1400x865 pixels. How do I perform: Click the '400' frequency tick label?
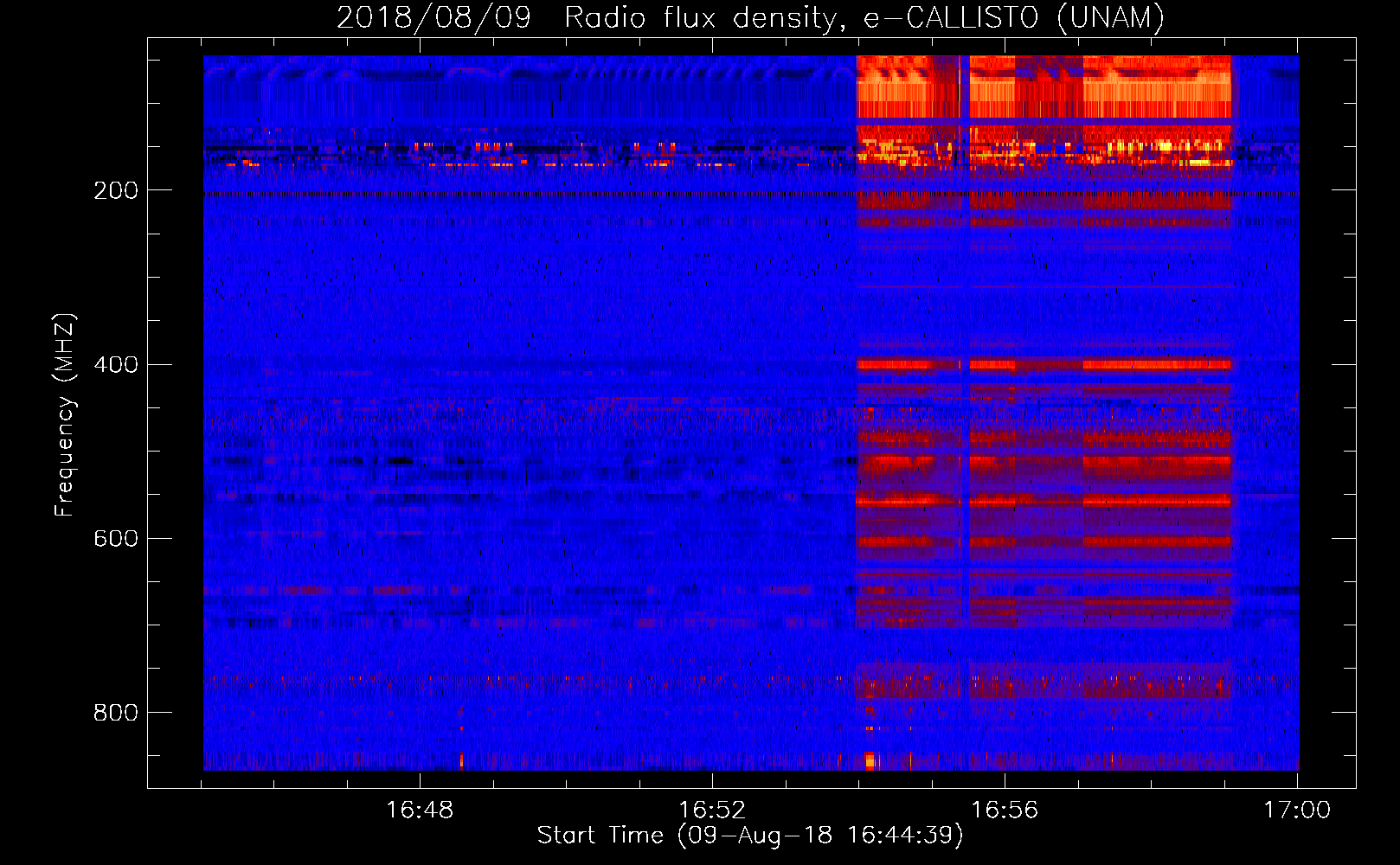(116, 364)
